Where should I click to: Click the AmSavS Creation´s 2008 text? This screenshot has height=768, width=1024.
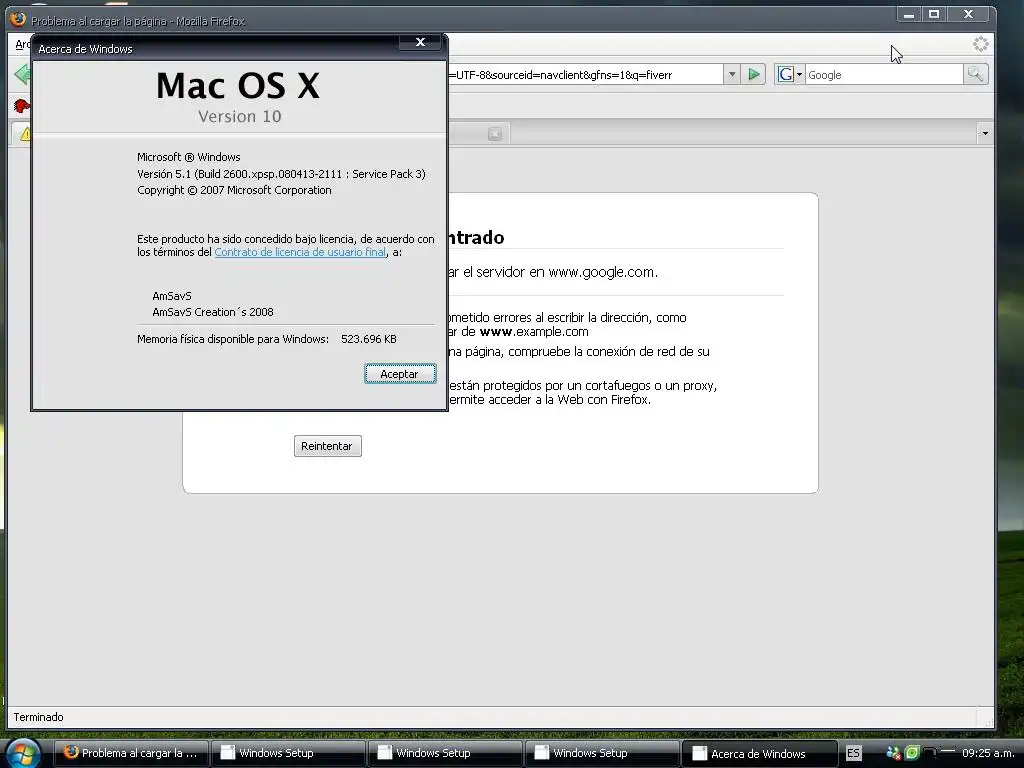coord(213,312)
